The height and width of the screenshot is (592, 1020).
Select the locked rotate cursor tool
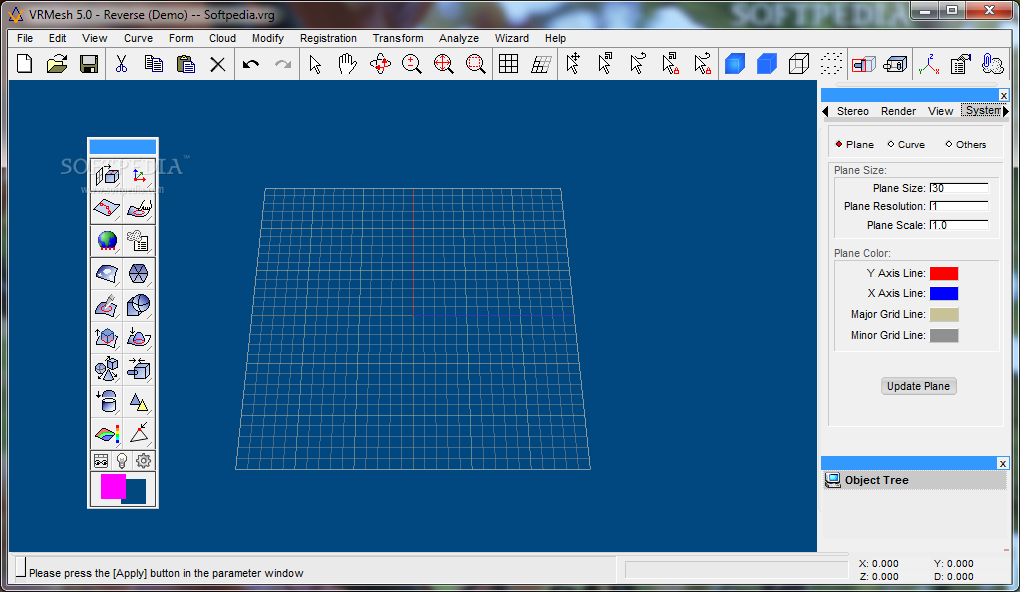pos(703,64)
